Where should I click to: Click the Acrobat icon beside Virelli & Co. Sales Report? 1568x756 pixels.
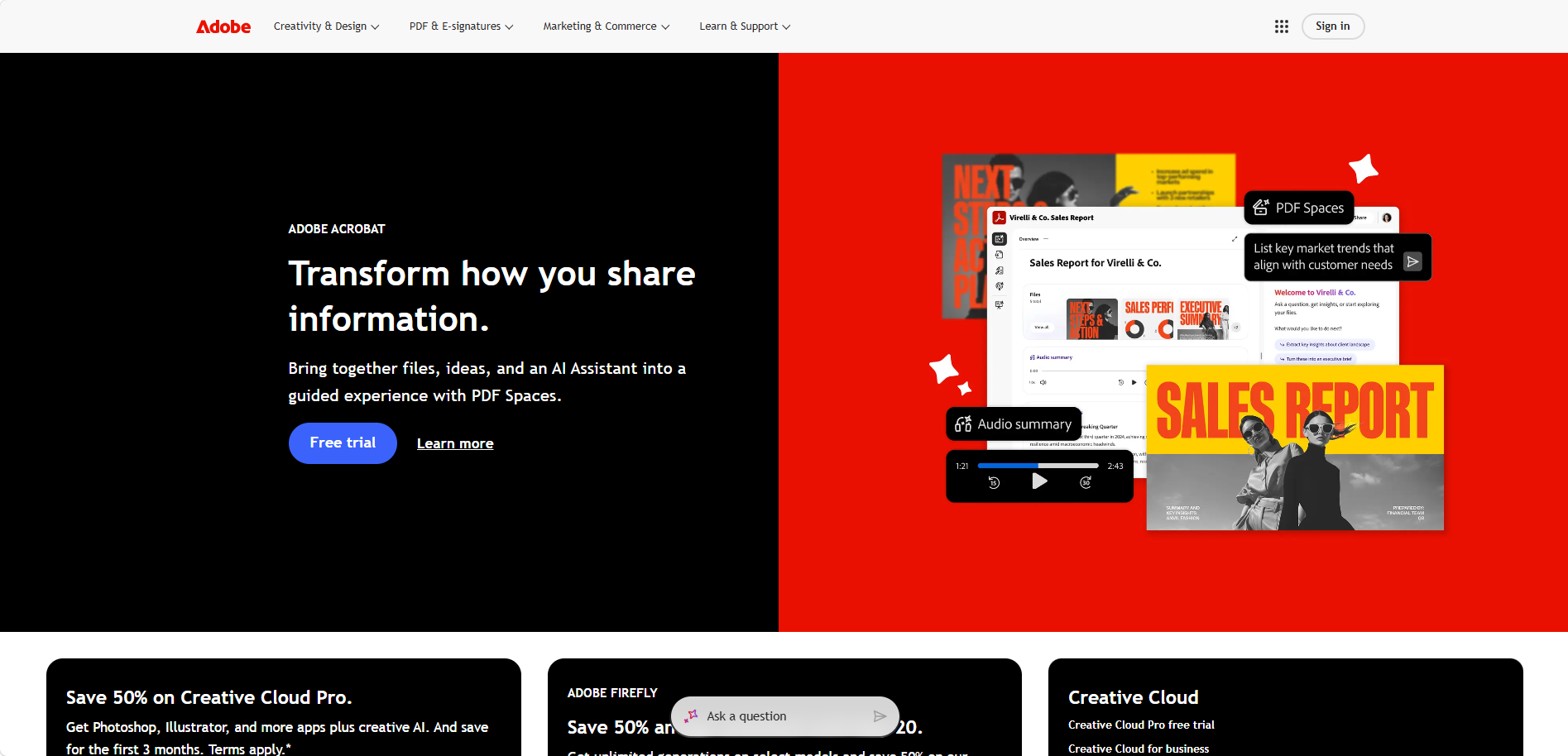1000,218
